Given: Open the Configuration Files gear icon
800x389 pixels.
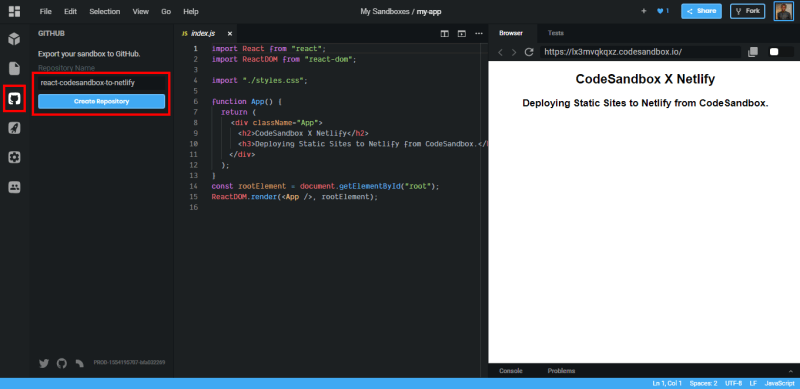Looking at the screenshot, I should pos(14,158).
